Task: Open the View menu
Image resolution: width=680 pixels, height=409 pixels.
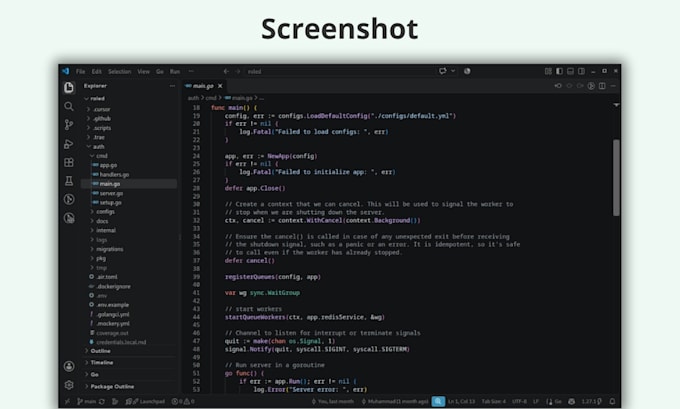Action: 144,72
